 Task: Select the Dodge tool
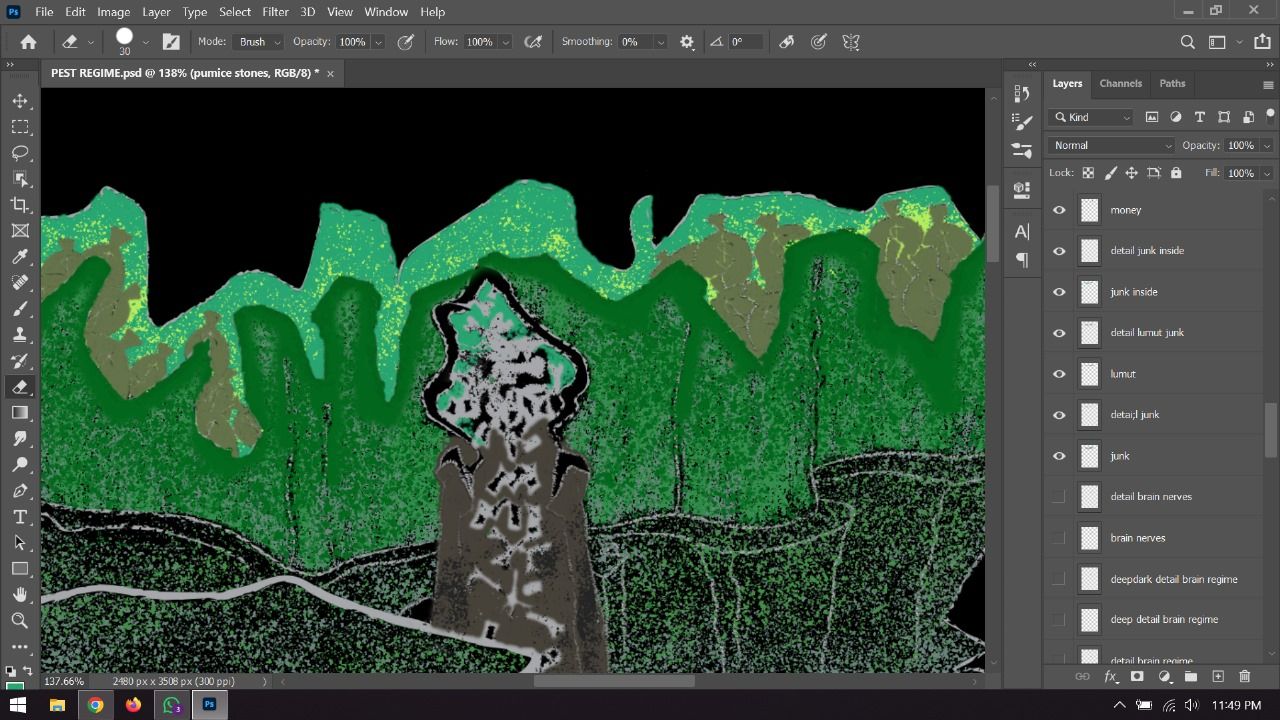pyautogui.click(x=20, y=465)
